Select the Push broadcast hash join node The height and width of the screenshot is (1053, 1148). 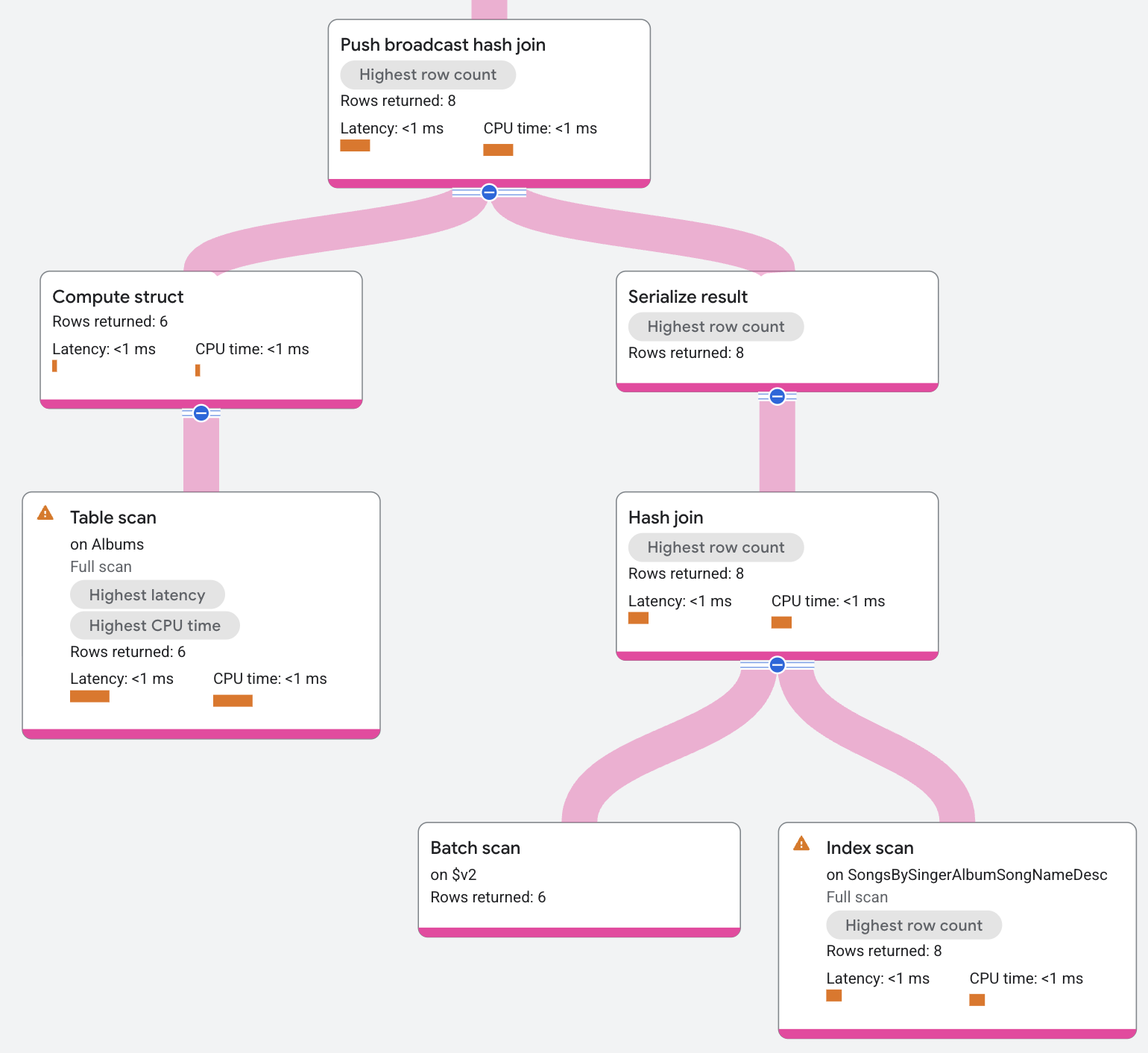click(x=443, y=45)
